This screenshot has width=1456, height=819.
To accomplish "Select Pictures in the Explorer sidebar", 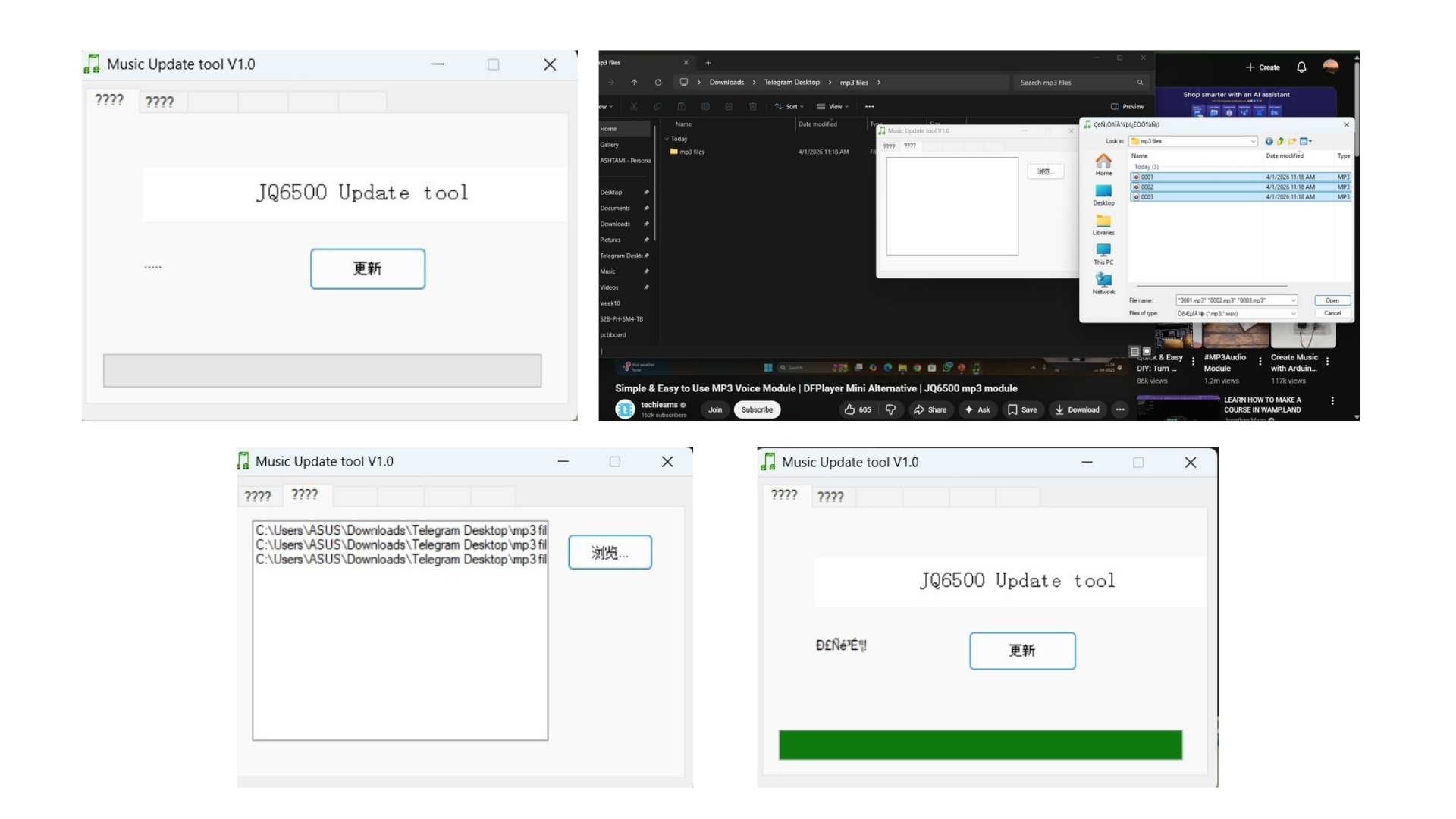I will point(610,240).
